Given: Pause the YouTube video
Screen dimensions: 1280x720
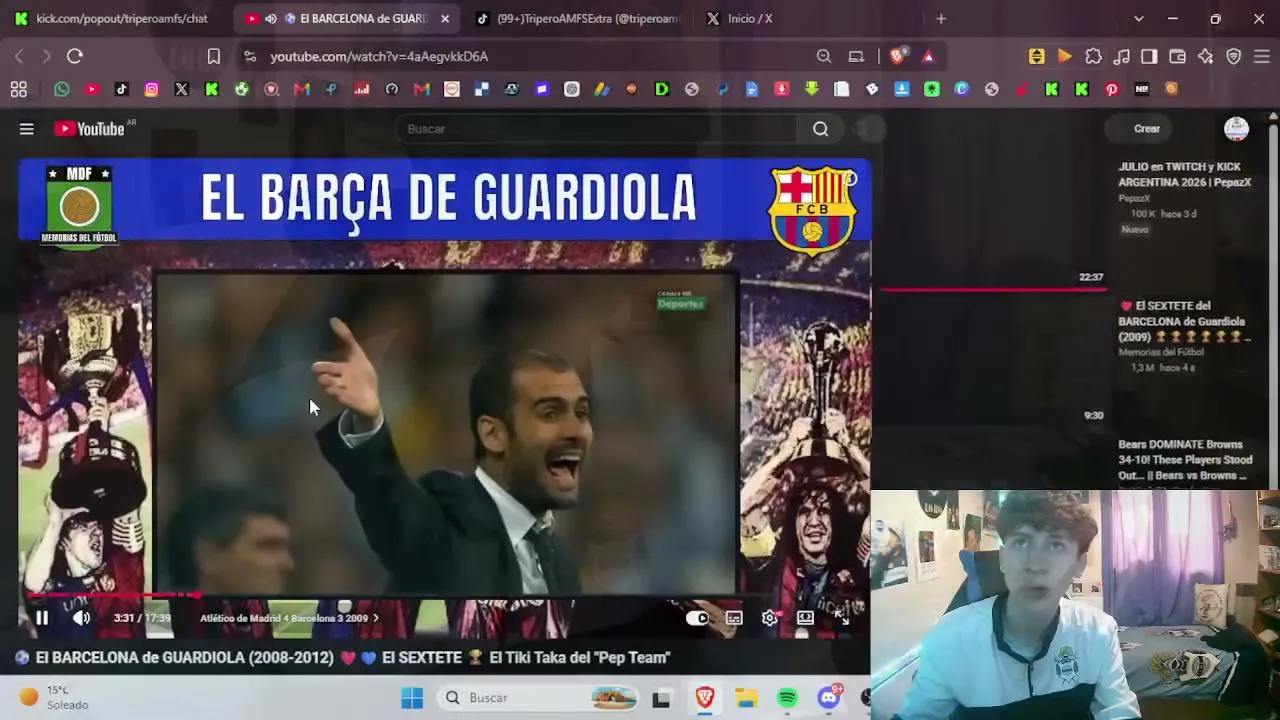Looking at the screenshot, I should point(42,618).
